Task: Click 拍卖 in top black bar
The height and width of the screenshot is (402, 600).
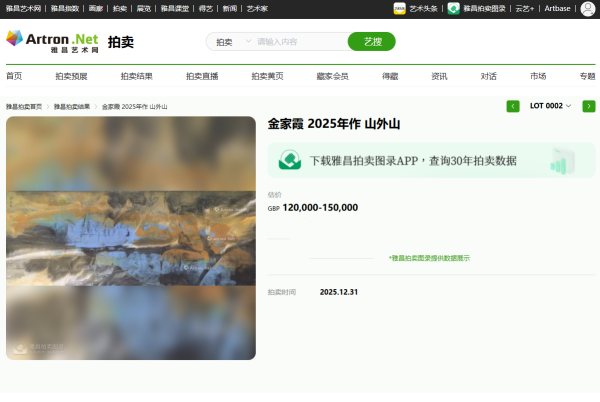Action: click(x=120, y=8)
